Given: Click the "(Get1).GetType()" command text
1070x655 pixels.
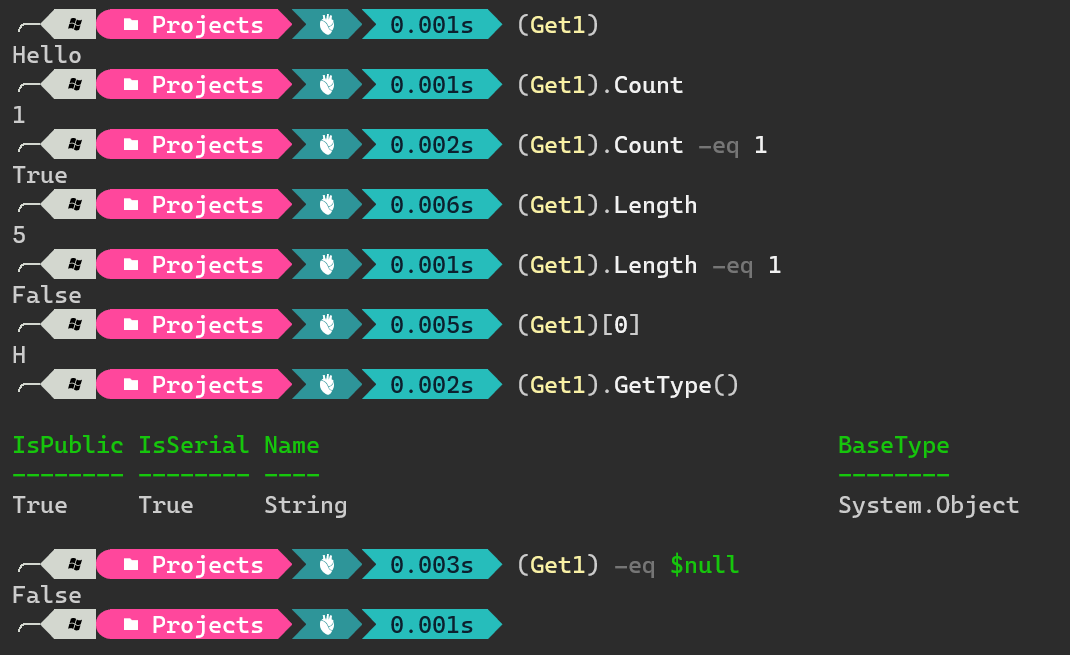Looking at the screenshot, I should [x=628, y=385].
